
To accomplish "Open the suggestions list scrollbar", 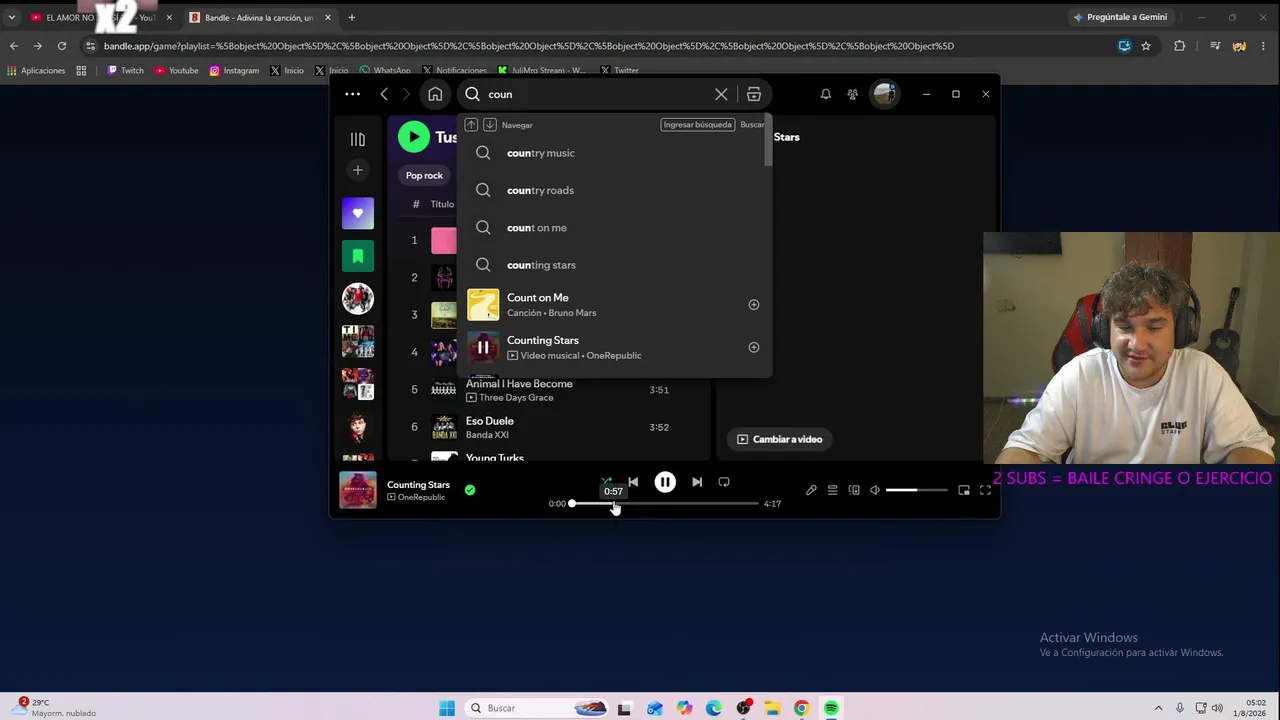I will click(x=768, y=140).
